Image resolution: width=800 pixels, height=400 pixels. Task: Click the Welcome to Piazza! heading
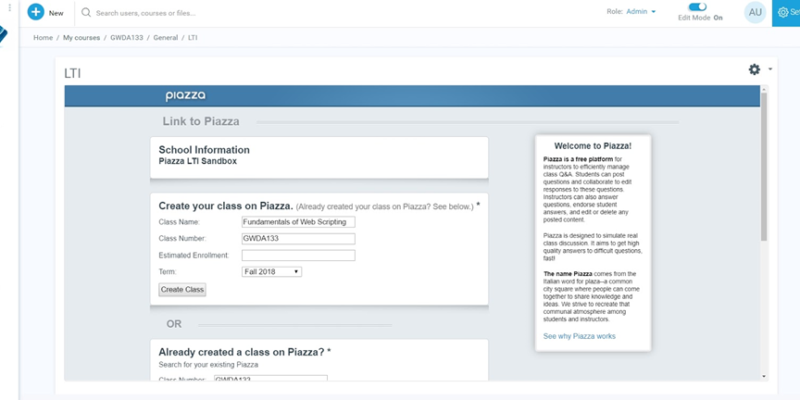click(x=593, y=146)
